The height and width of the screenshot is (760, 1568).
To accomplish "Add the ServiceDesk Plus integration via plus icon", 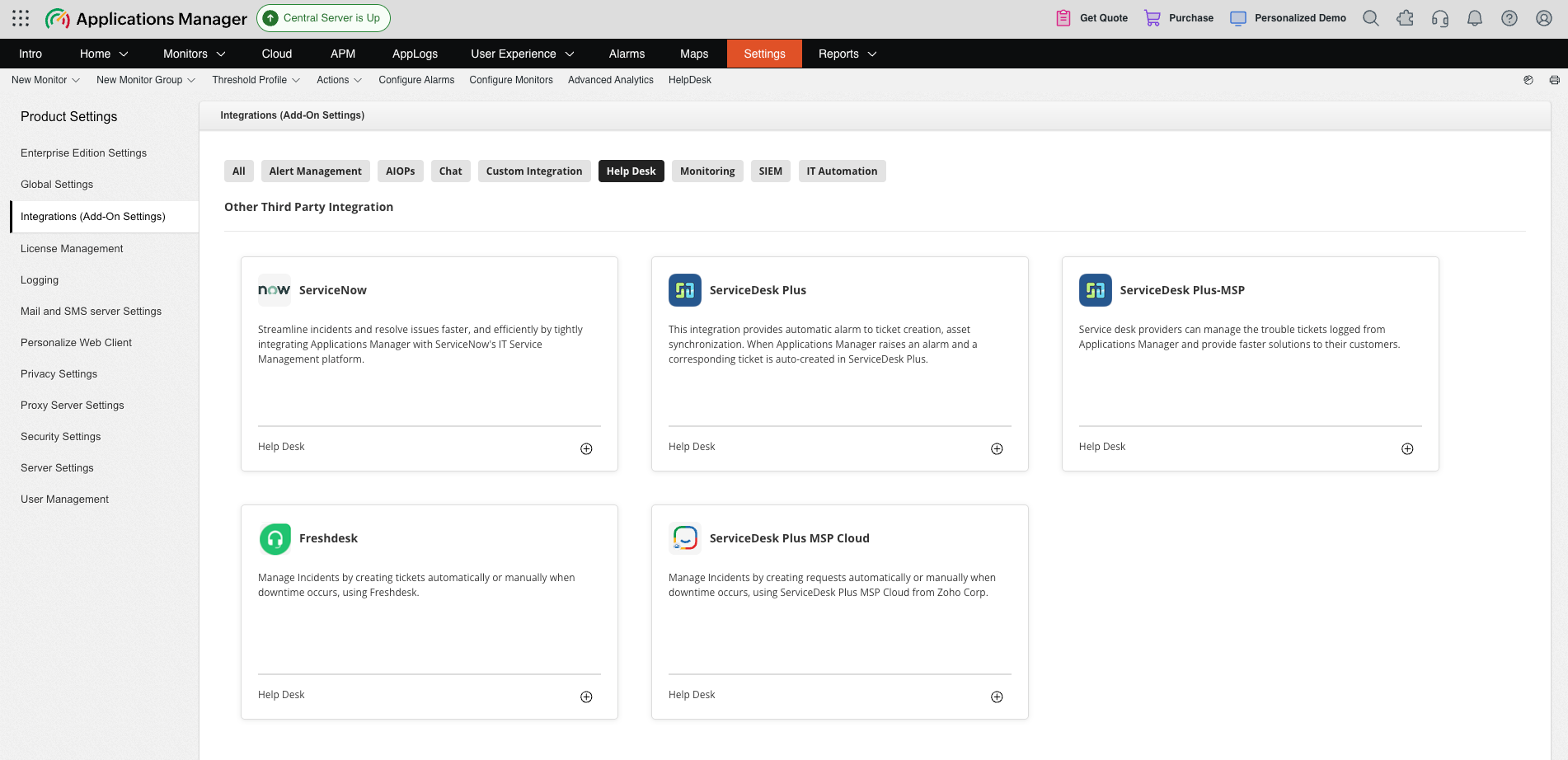I will click(997, 448).
